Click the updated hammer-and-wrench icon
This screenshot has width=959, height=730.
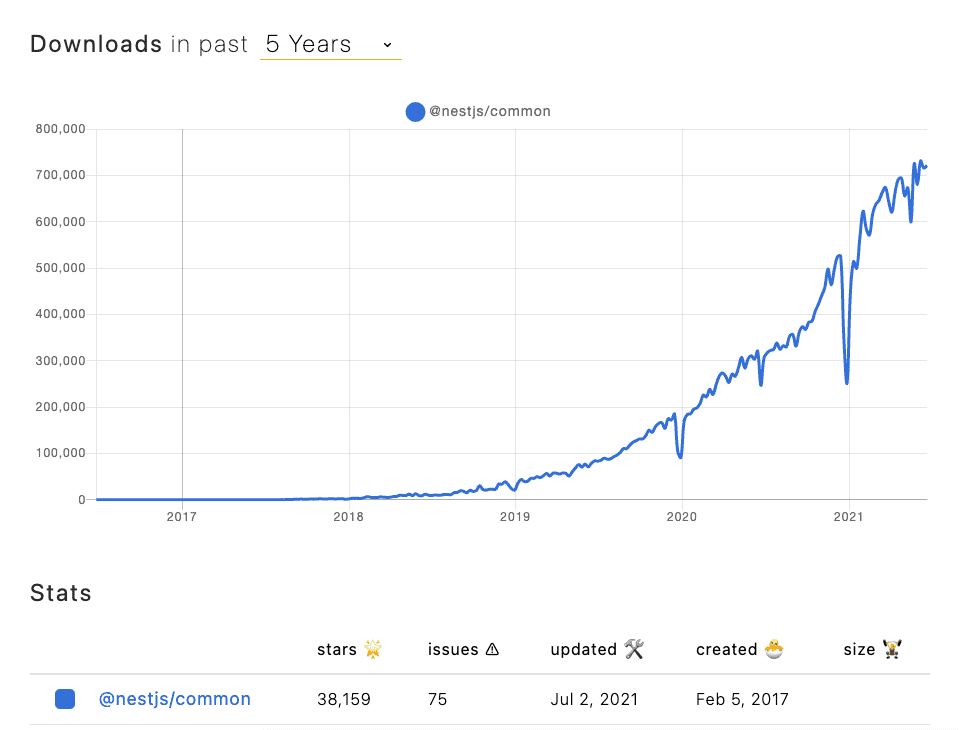(634, 650)
